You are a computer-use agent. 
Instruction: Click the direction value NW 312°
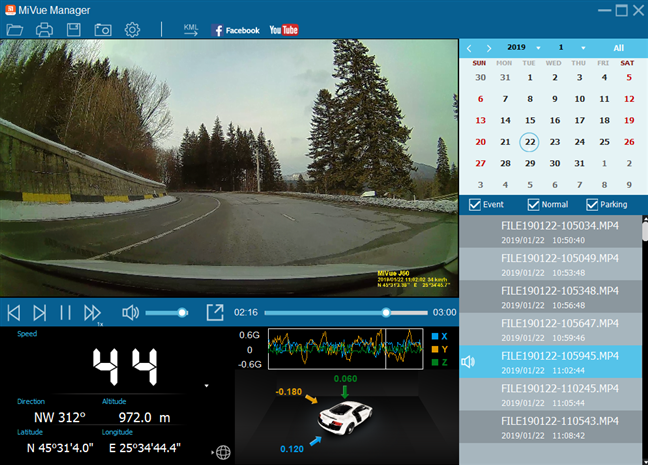click(60, 417)
